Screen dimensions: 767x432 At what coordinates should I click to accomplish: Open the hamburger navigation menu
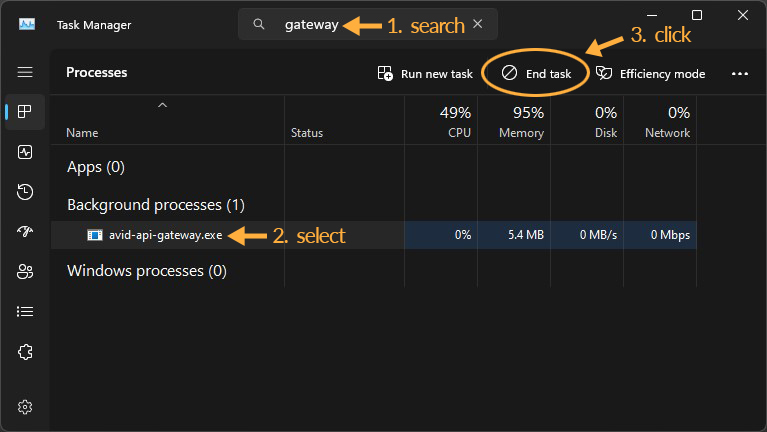point(25,72)
